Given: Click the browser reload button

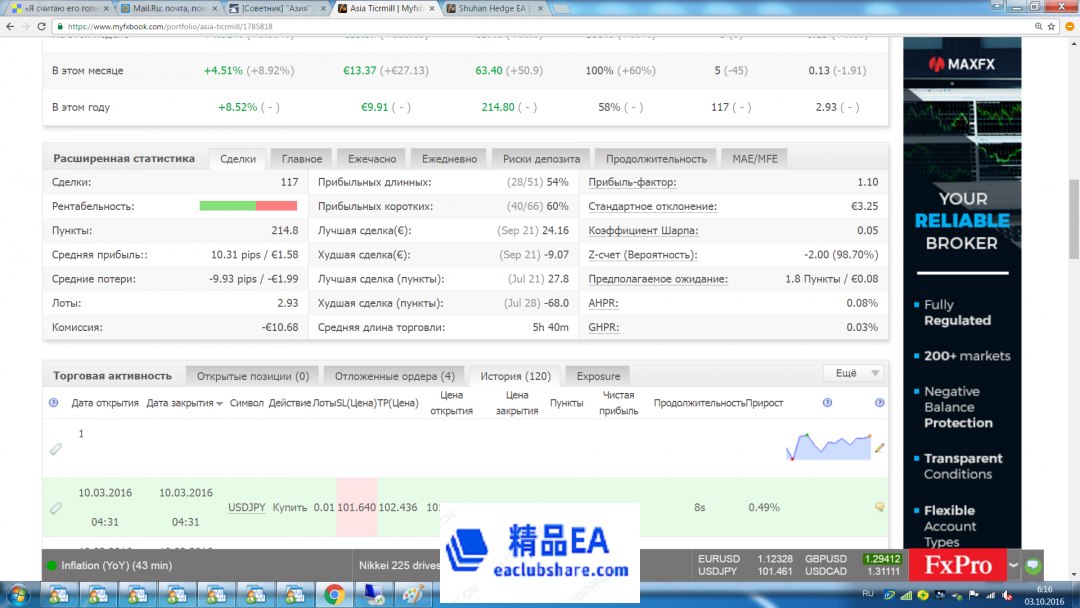Looking at the screenshot, I should pyautogui.click(x=44, y=26).
